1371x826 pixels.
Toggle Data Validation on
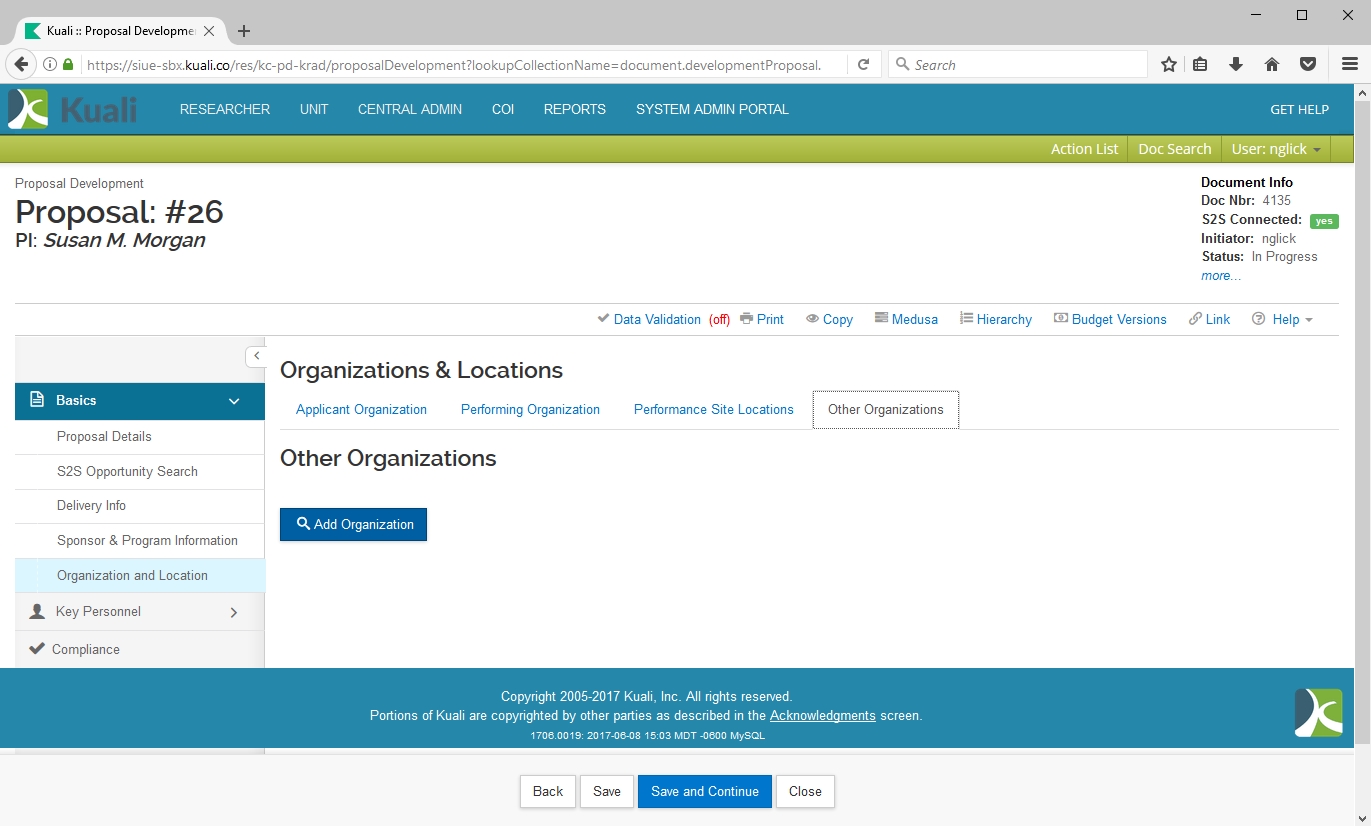point(656,319)
